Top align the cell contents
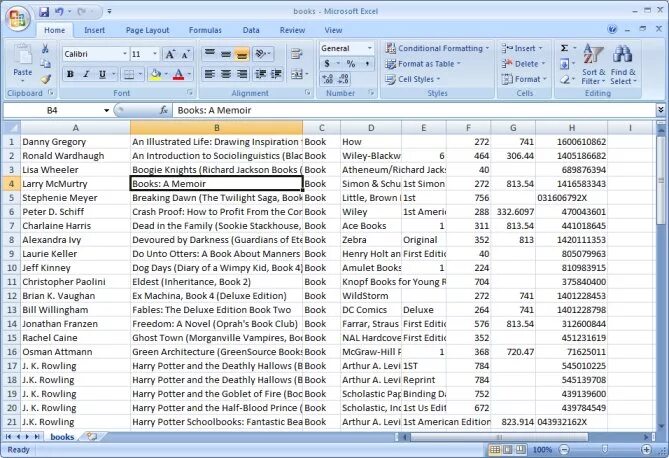 click(x=209, y=54)
